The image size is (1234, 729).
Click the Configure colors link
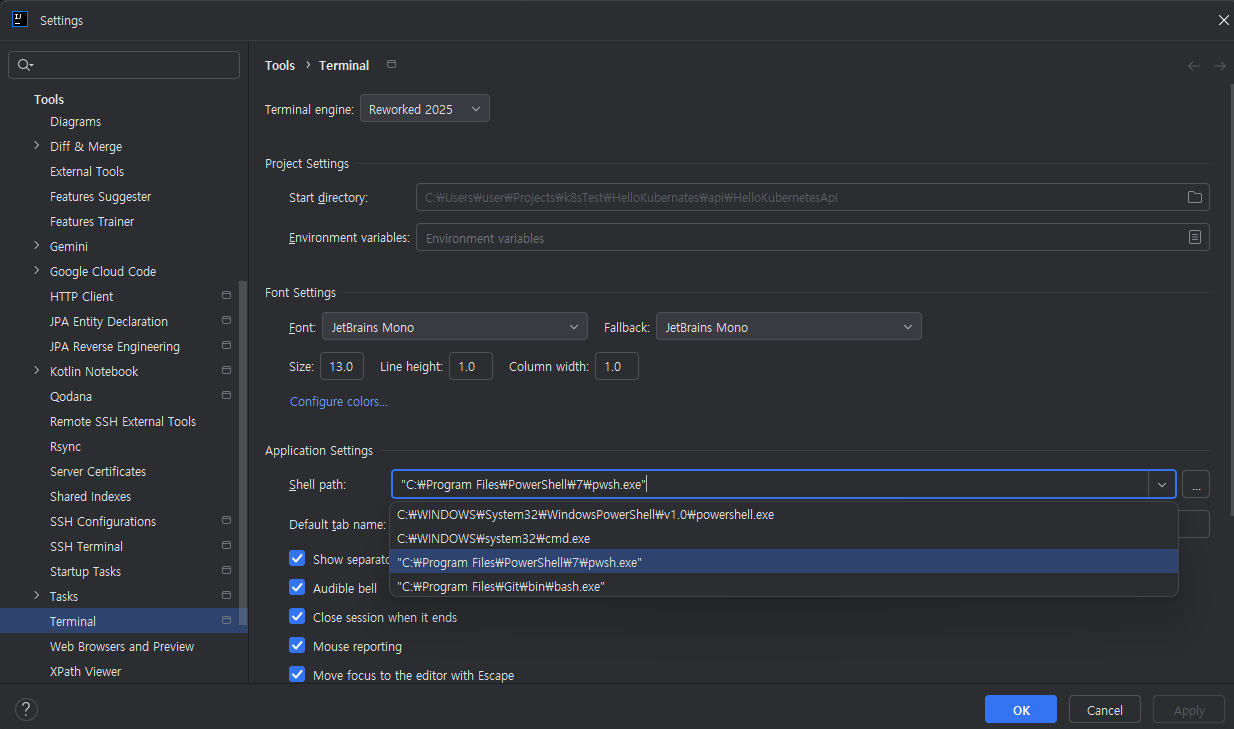click(339, 401)
